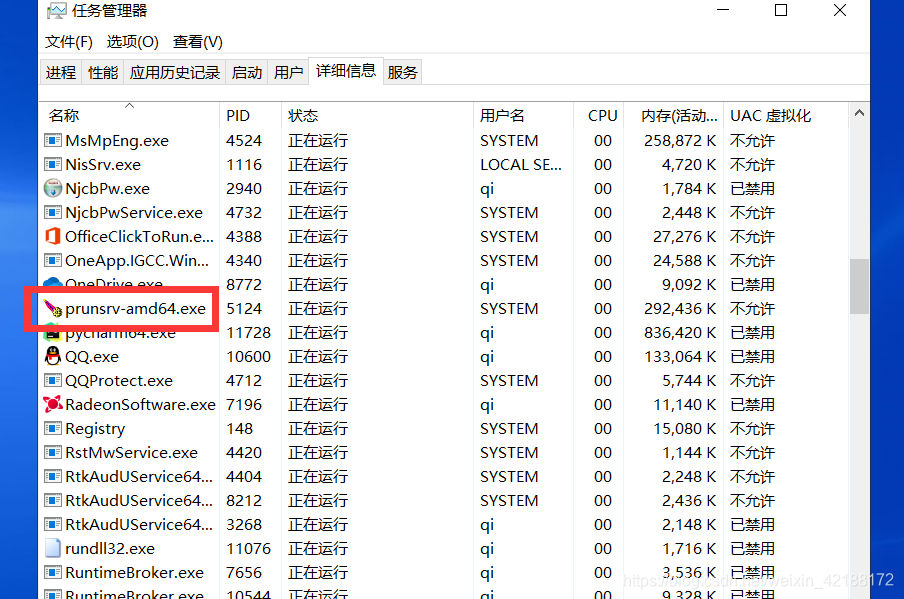Click the prunsrv-amd64.exe feather icon
904x599 pixels.
point(52,308)
